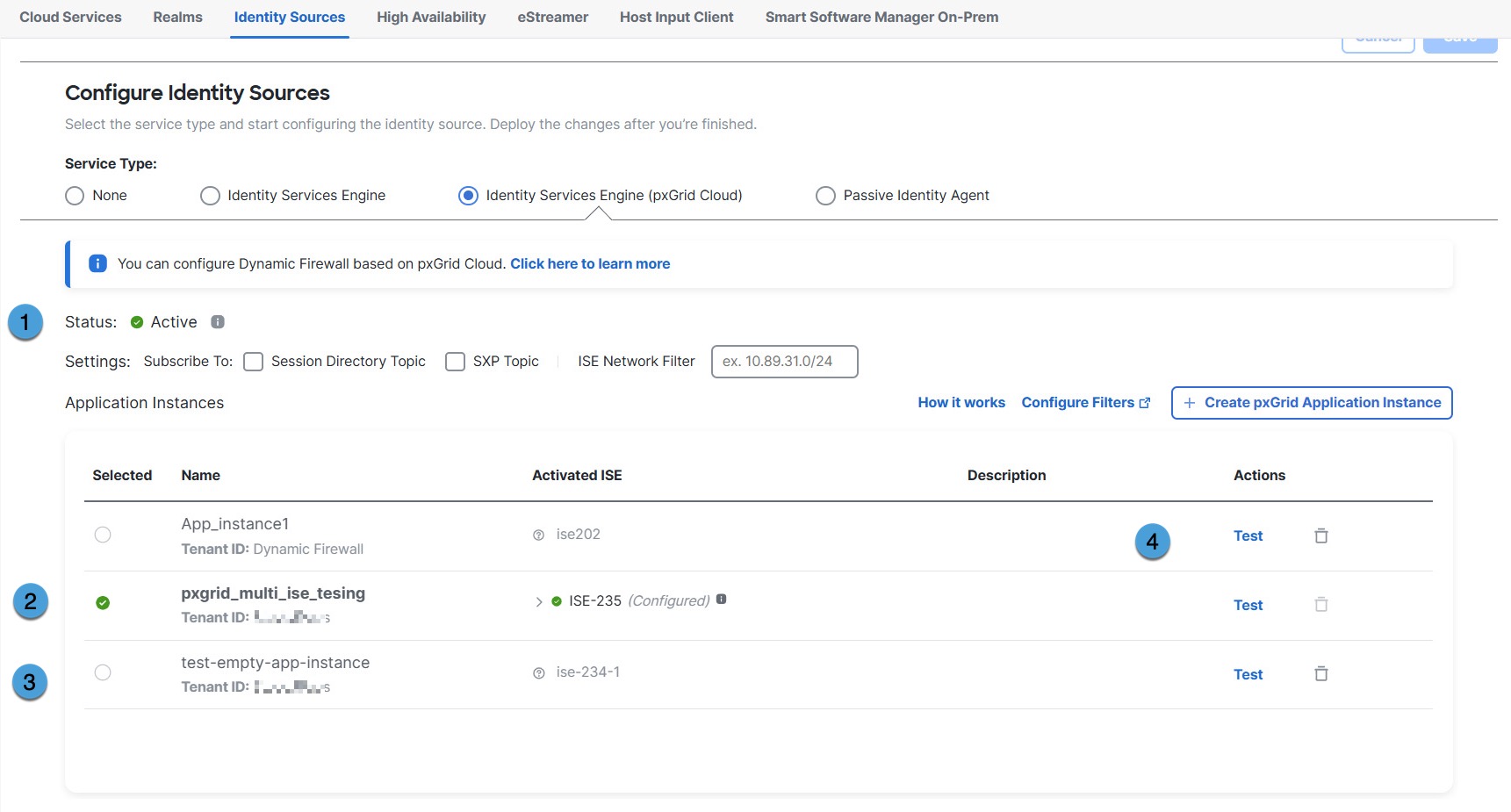1511x812 pixels.
Task: Select the None service type radio button
Action: coord(75,196)
